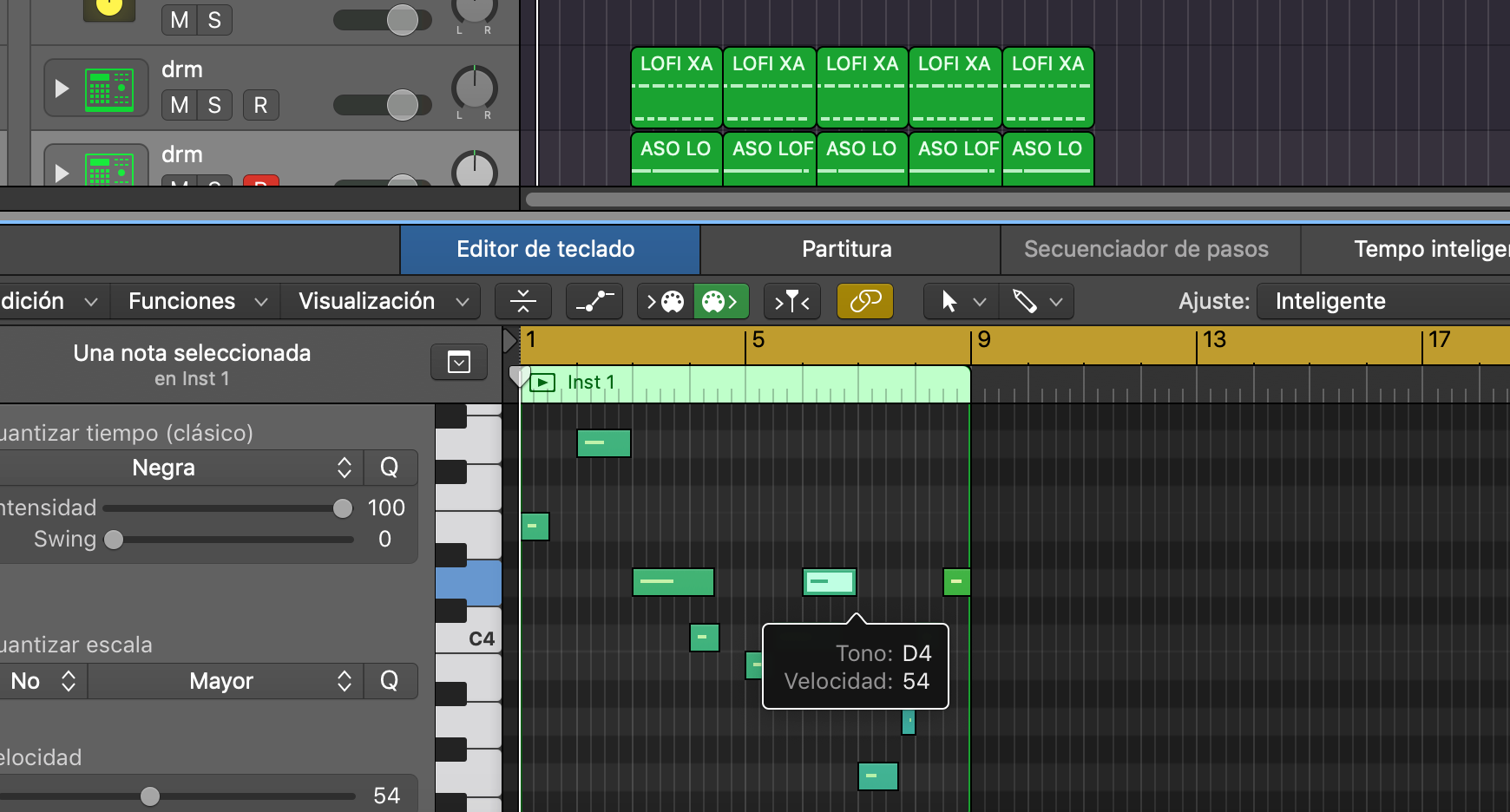Select the pointer tool icon
1510x812 pixels.
click(x=949, y=301)
